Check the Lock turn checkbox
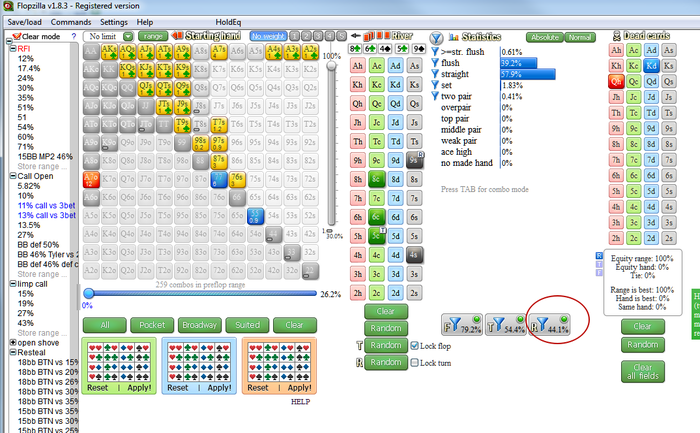Viewport: 700px width, 433px height. coord(414,362)
